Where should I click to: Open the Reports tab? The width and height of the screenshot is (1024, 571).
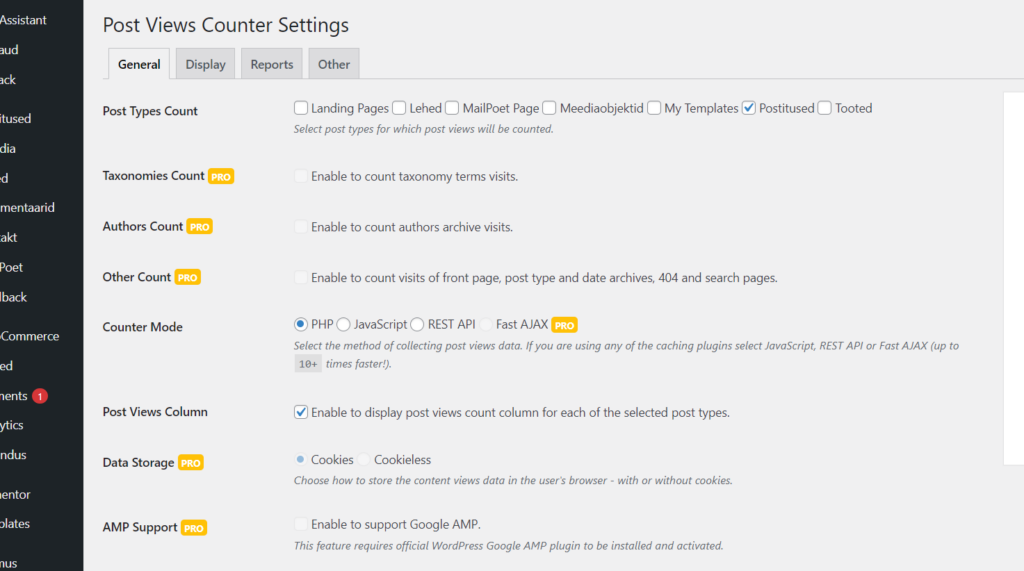pyautogui.click(x=272, y=64)
